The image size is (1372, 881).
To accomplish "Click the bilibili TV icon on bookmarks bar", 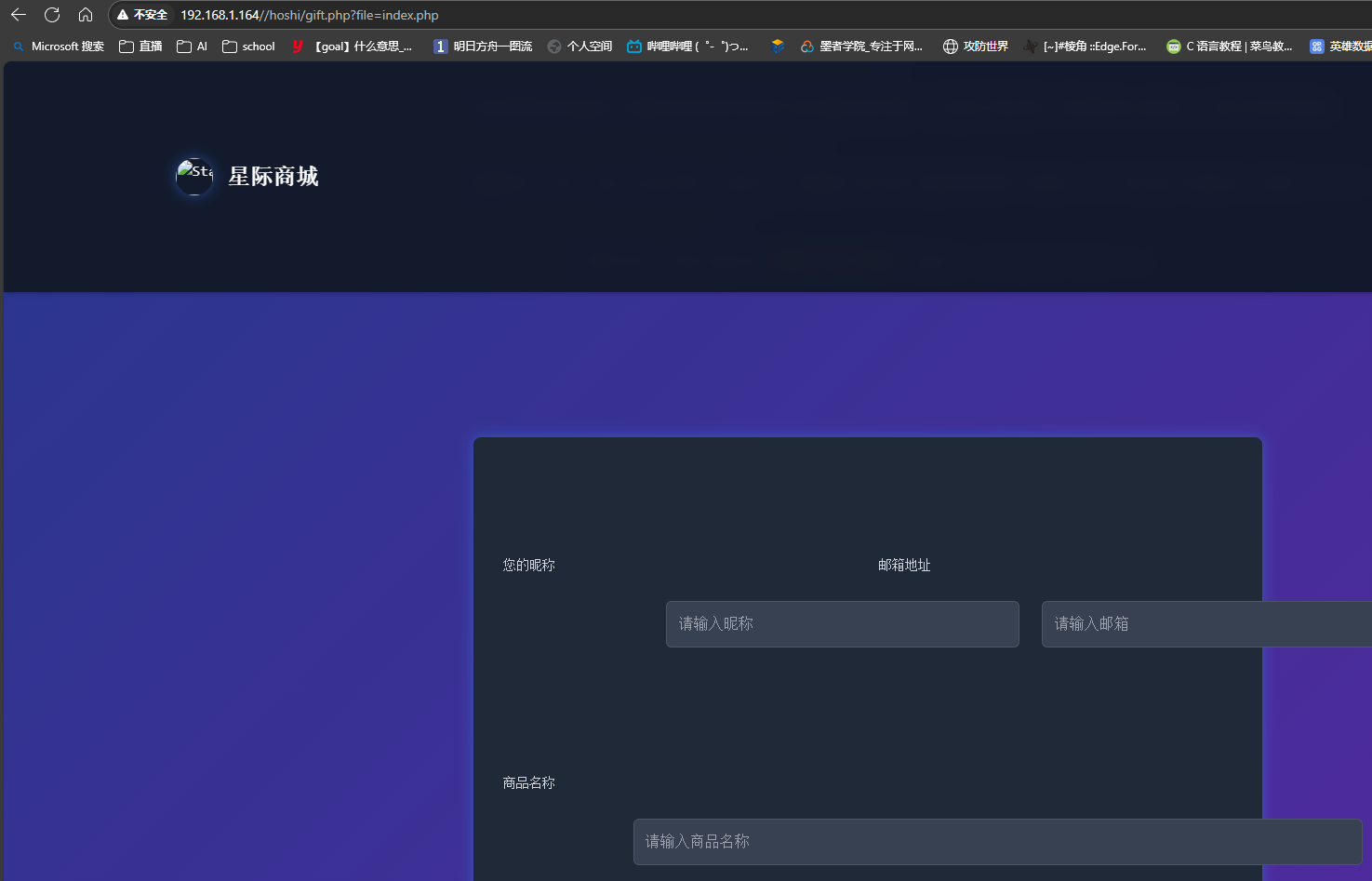I will (x=633, y=46).
